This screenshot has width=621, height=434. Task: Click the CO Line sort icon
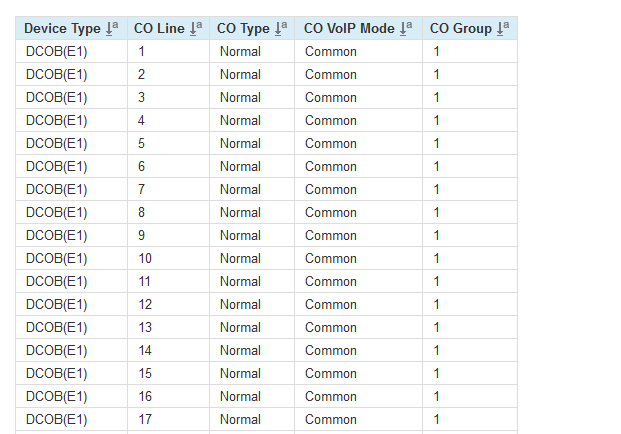pos(196,28)
